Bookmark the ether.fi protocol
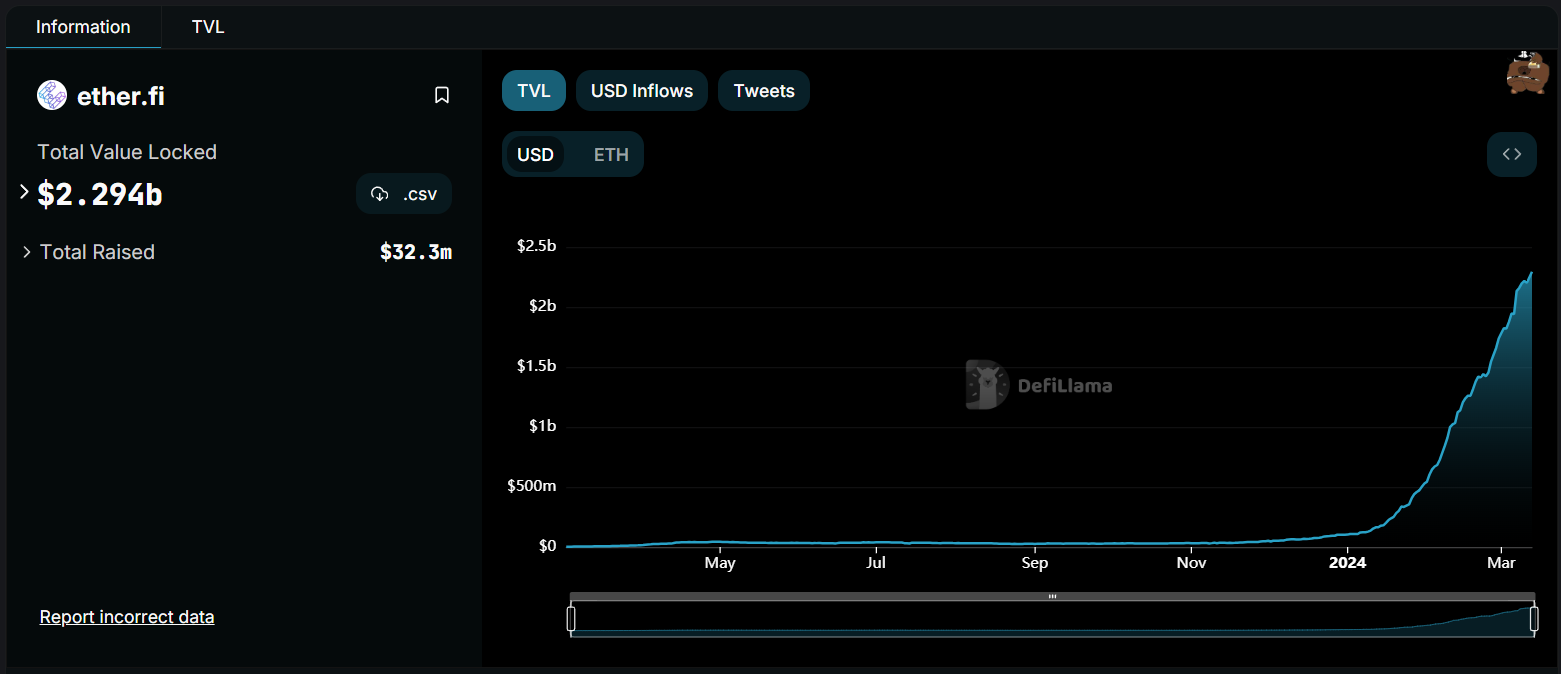 (442, 95)
